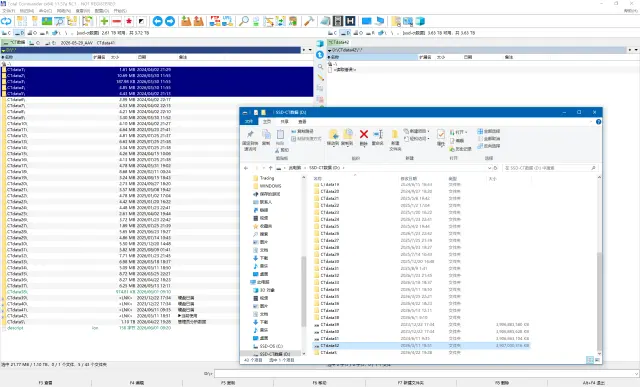Click the blue Back arrow in Total Commander

coord(158,21)
